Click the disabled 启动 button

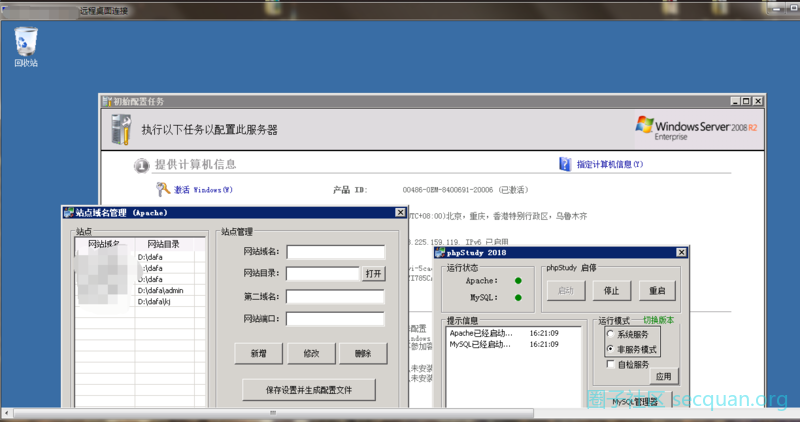click(x=566, y=290)
